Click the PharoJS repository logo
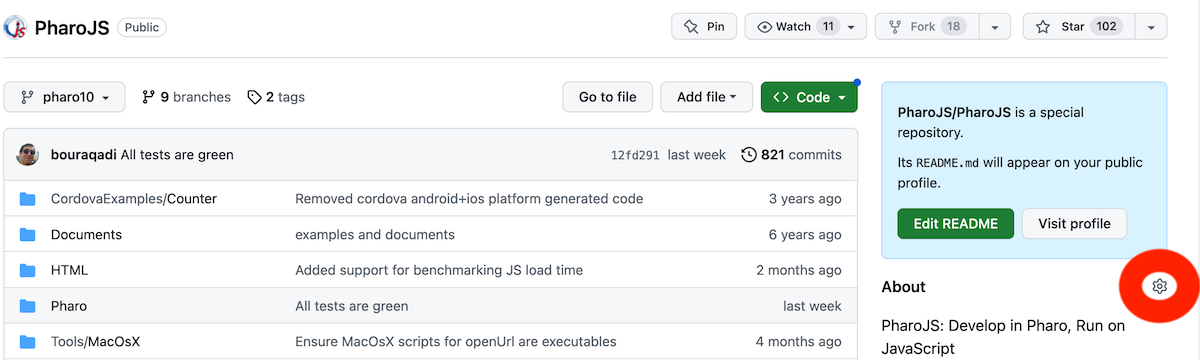The width and height of the screenshot is (1200, 360). click(x=15, y=27)
